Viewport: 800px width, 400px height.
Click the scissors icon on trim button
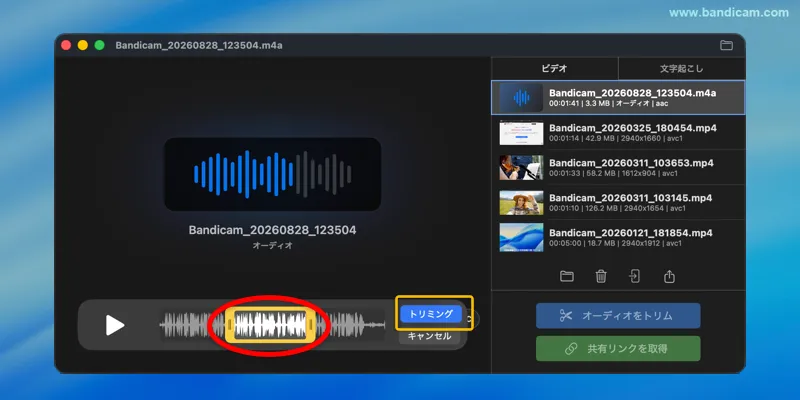[565, 316]
